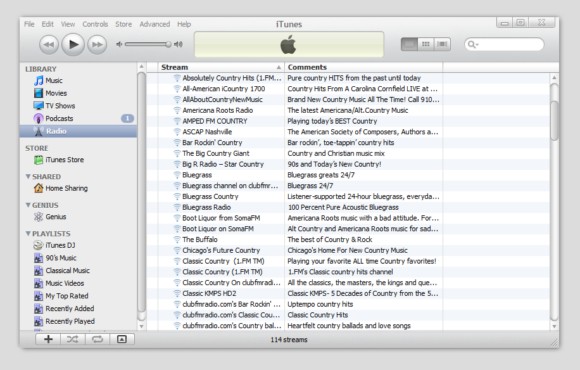This screenshot has height=370, width=580.
Task: Click the Stream column sort arrow
Action: click(x=279, y=67)
